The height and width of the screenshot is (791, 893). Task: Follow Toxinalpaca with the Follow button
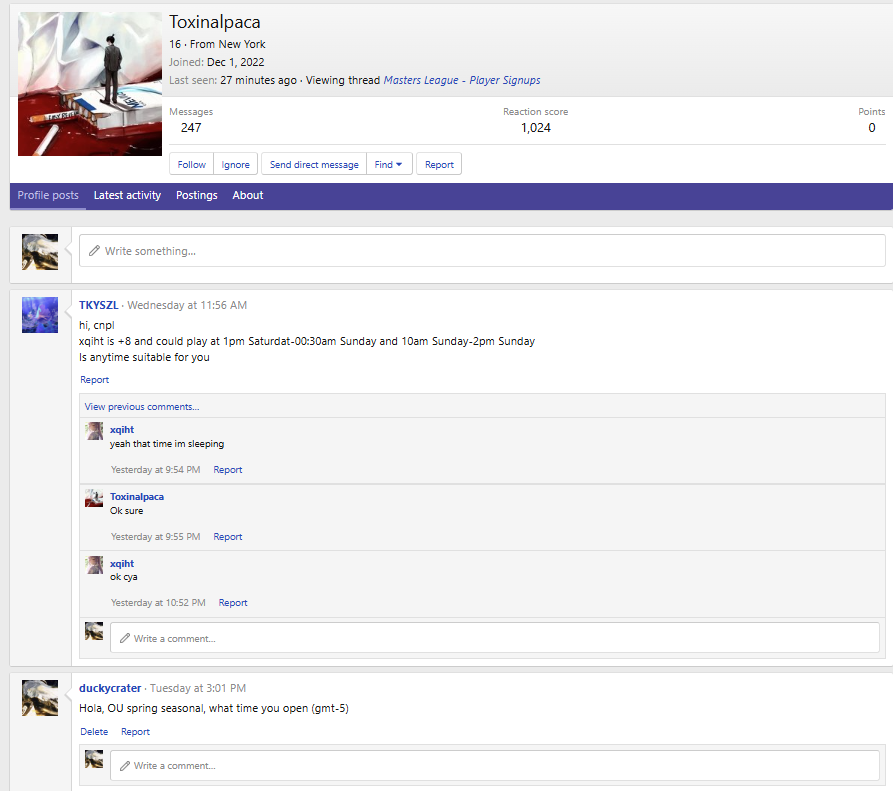(x=192, y=165)
